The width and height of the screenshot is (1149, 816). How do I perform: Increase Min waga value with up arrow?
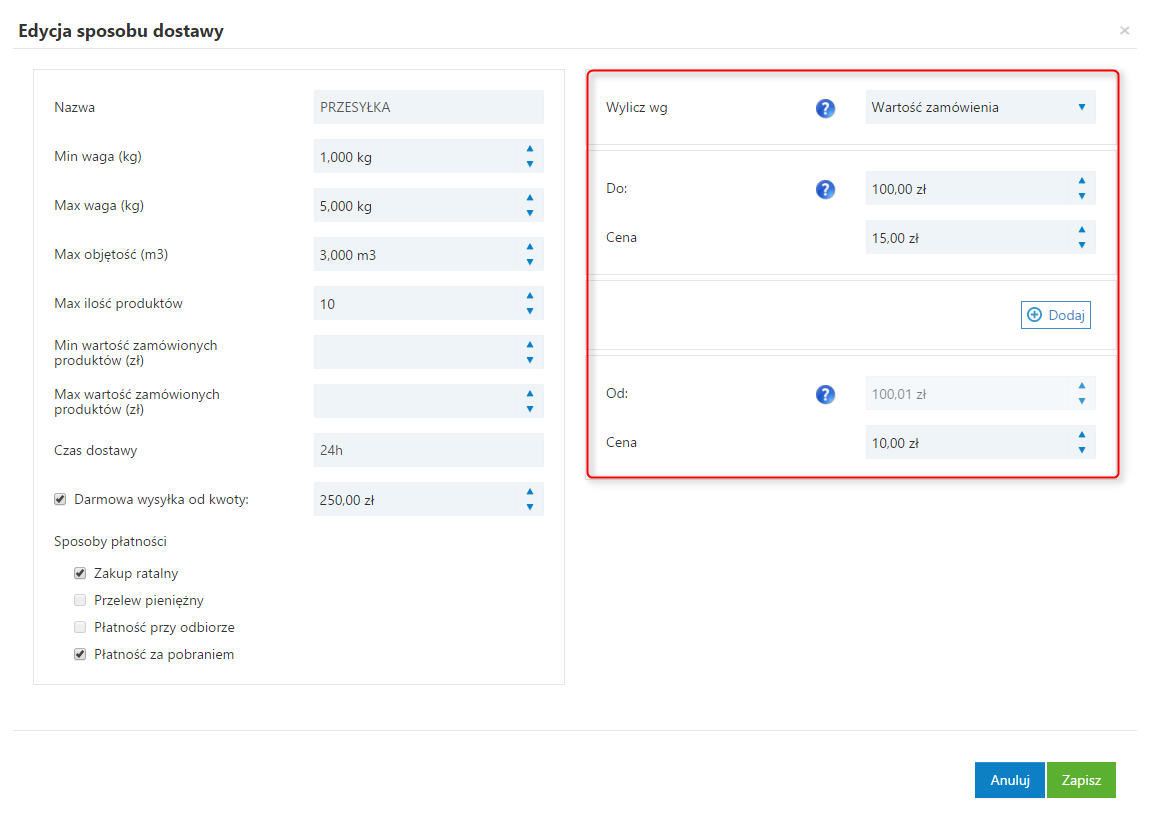[530, 149]
